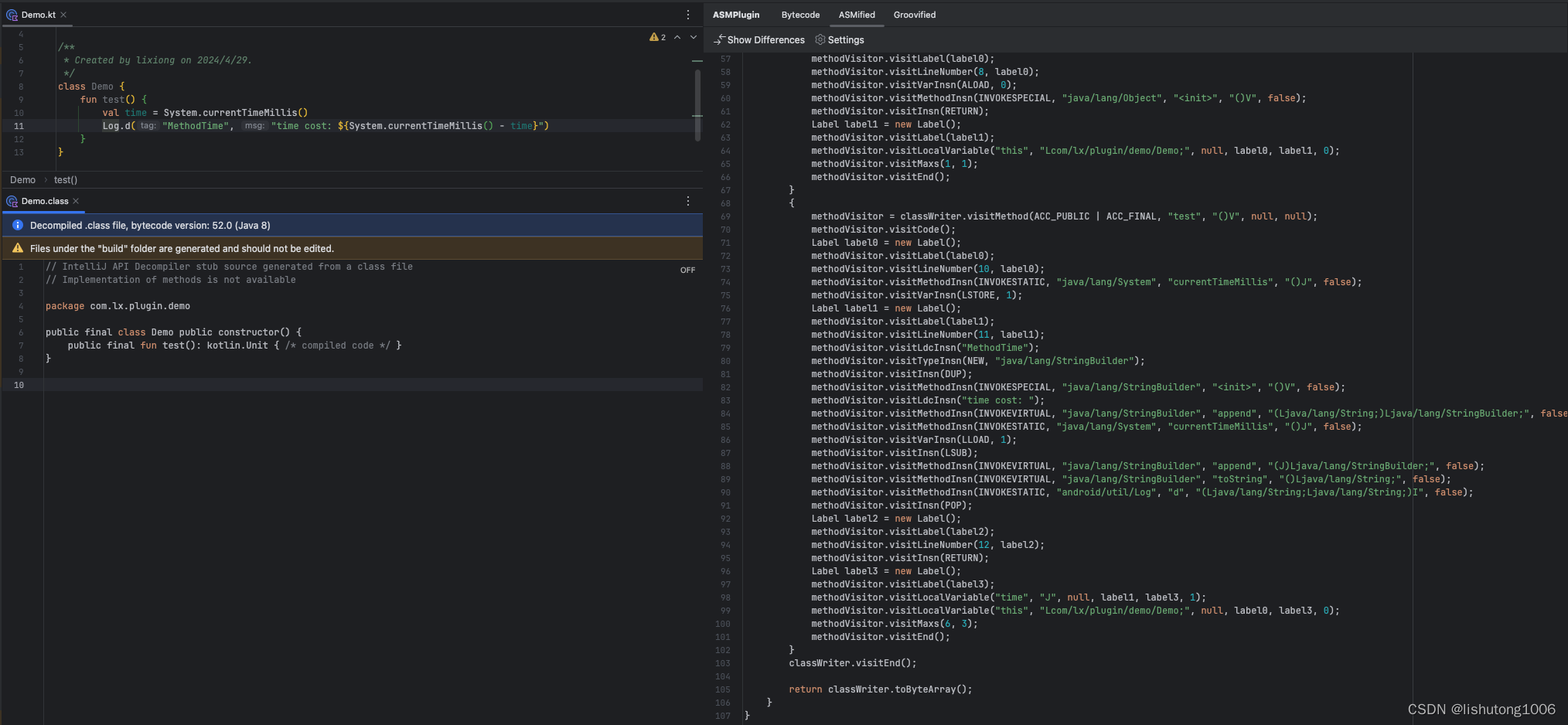Jump to previous highlighted problem arrow
This screenshot has width=1568, height=725.
pyautogui.click(x=677, y=37)
